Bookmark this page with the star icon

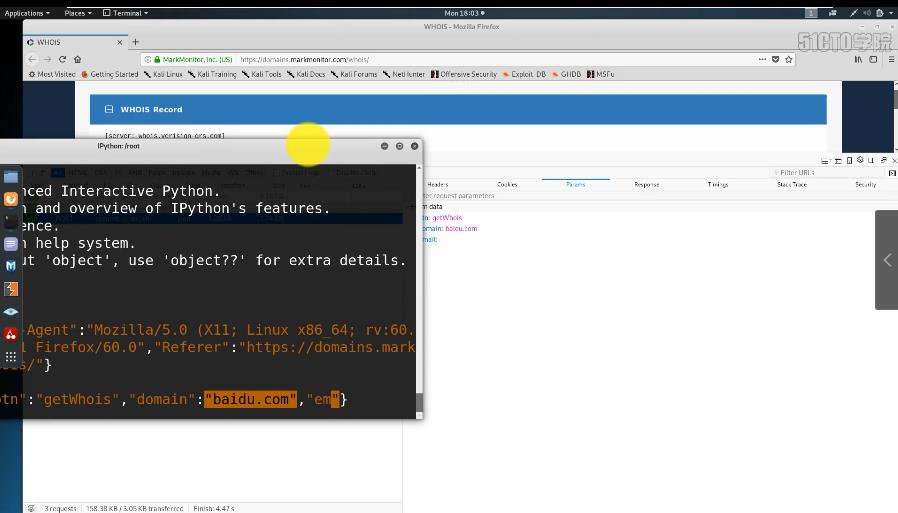pos(789,59)
